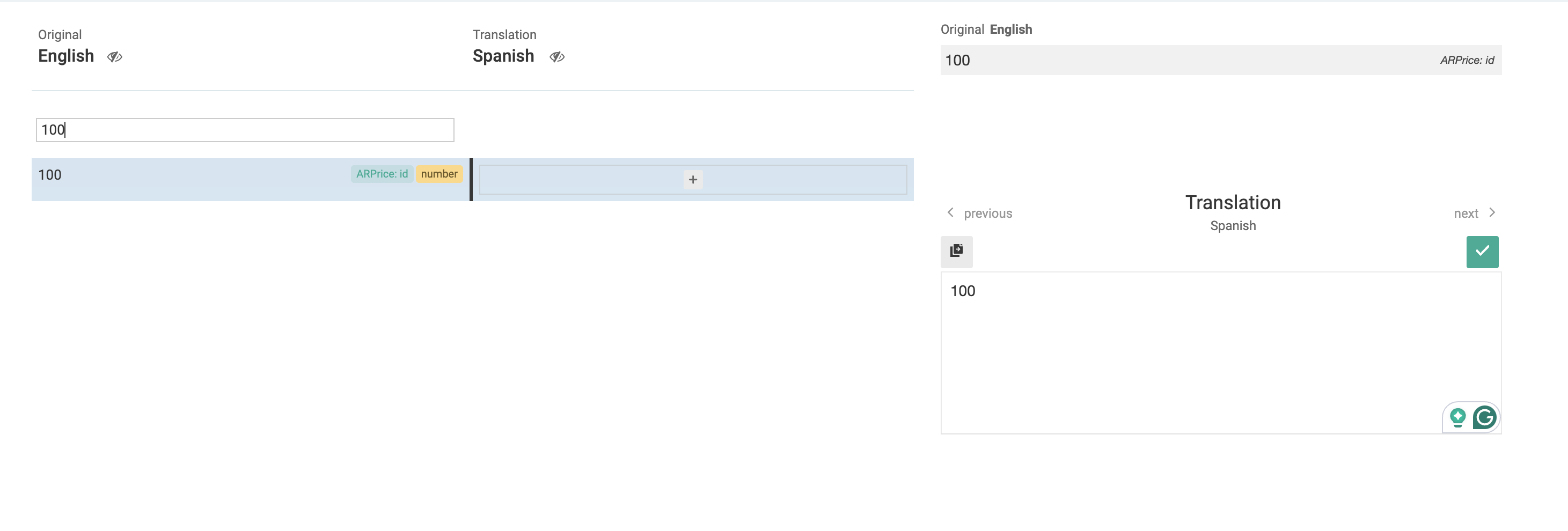Screen dimensions: 1568x531
Task: Select the ARPrice: id tag in the row
Action: [382, 174]
